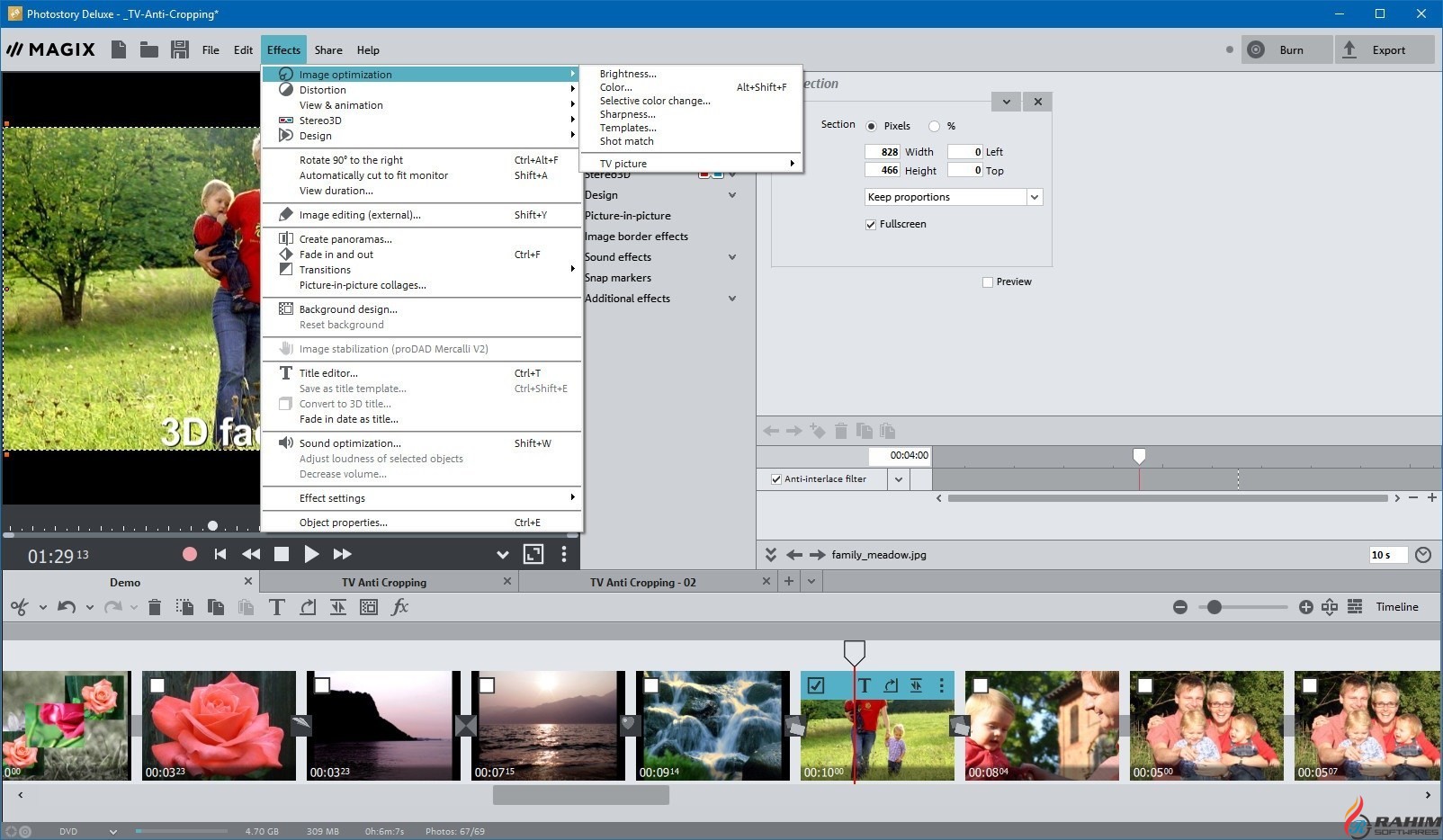The height and width of the screenshot is (840, 1443).
Task: Expand the Additional effects section
Action: click(x=732, y=299)
